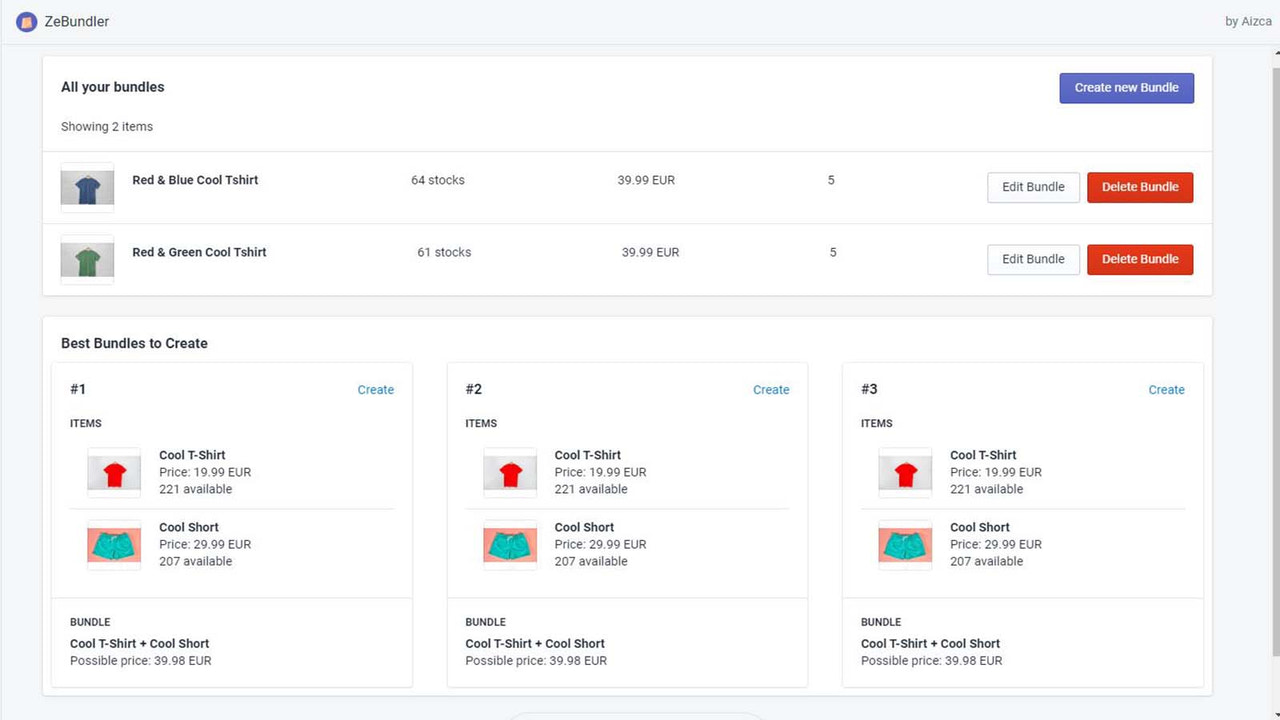This screenshot has width=1280, height=720.
Task: Click red Cool T-Shirt image in card #1
Action: click(x=114, y=473)
